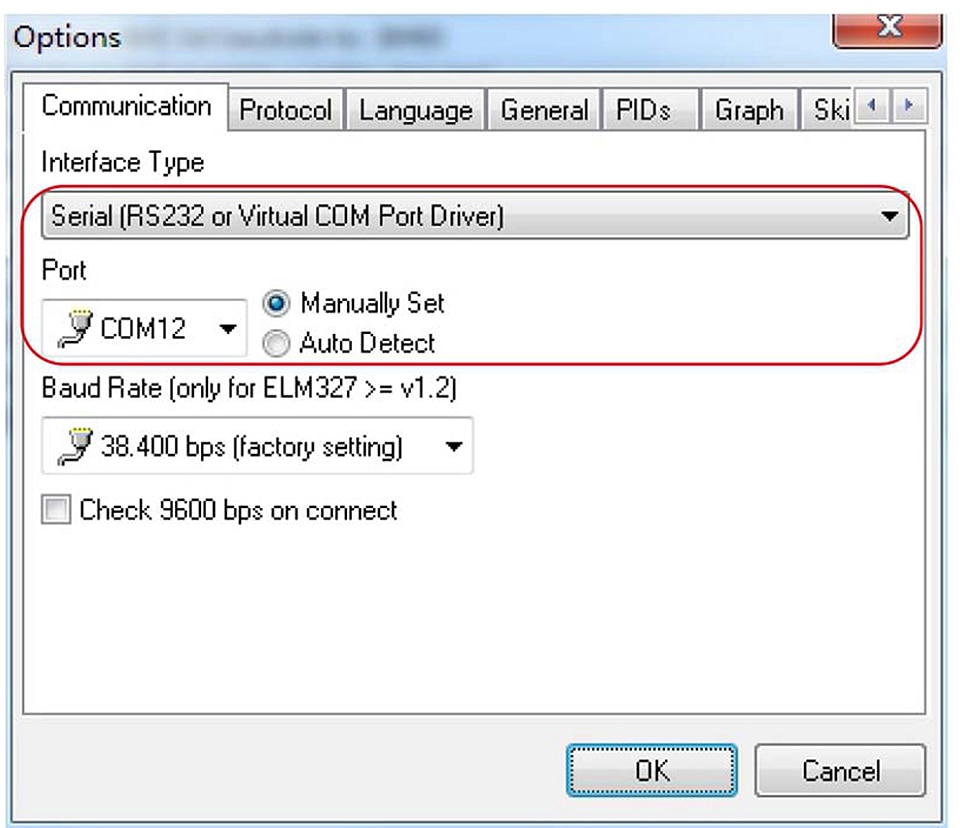Viewport: 960px width, 828px height.
Task: Select the Auto Detect radio option
Action: [x=276, y=343]
